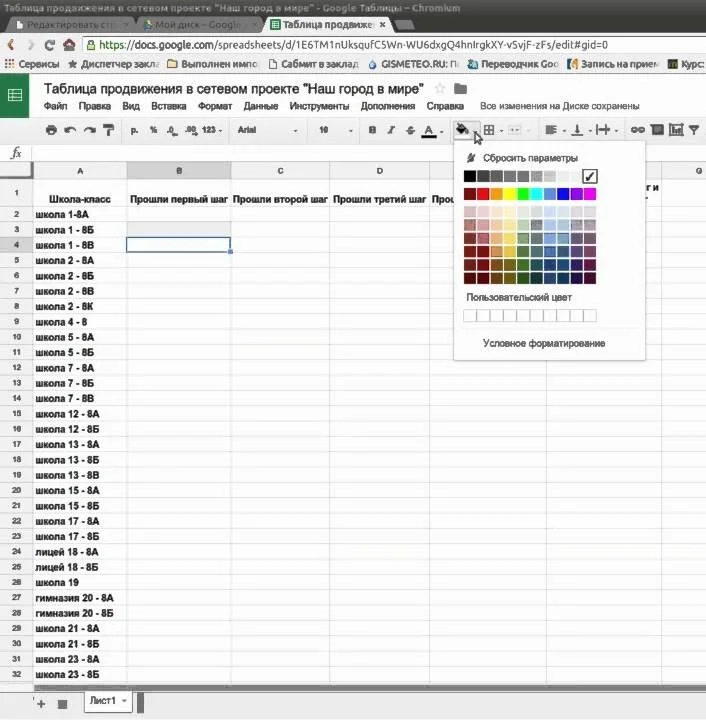The width and height of the screenshot is (706, 720).
Task: Click Сбросить параметры in color popup
Action: coord(530,158)
